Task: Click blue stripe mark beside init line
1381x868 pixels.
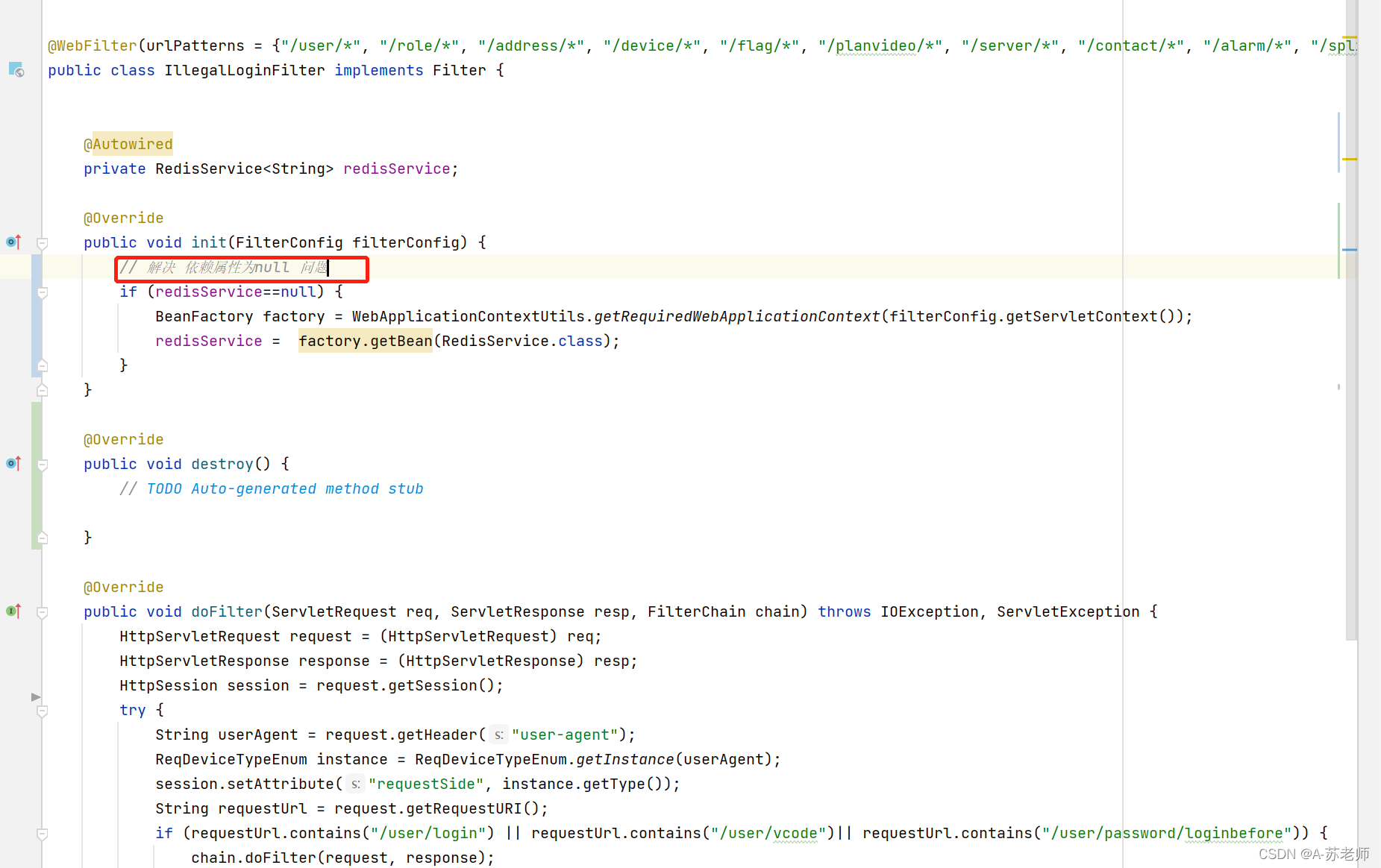Action: point(1350,250)
